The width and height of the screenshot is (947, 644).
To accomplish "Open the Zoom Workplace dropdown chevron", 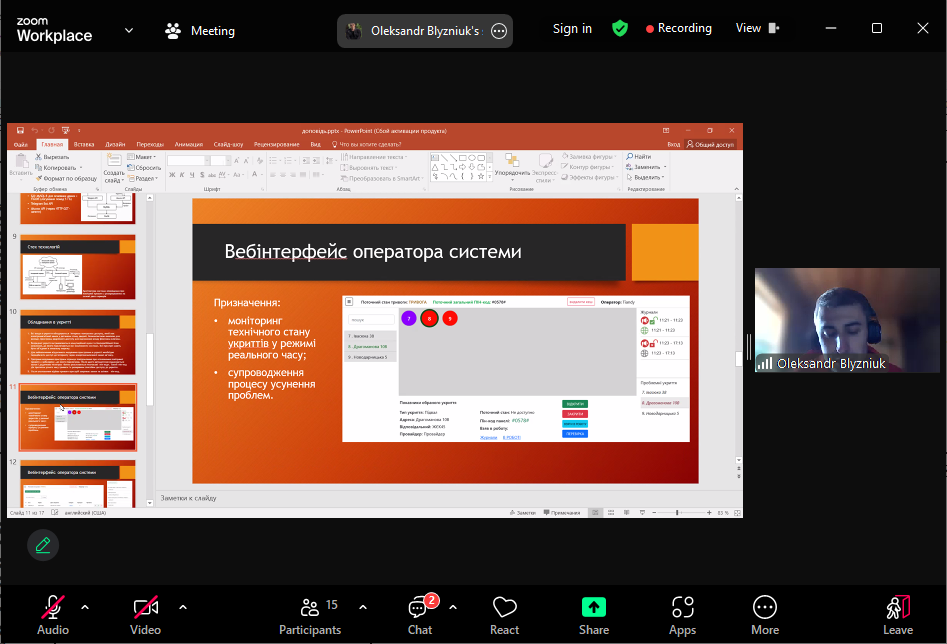I will (x=129, y=31).
